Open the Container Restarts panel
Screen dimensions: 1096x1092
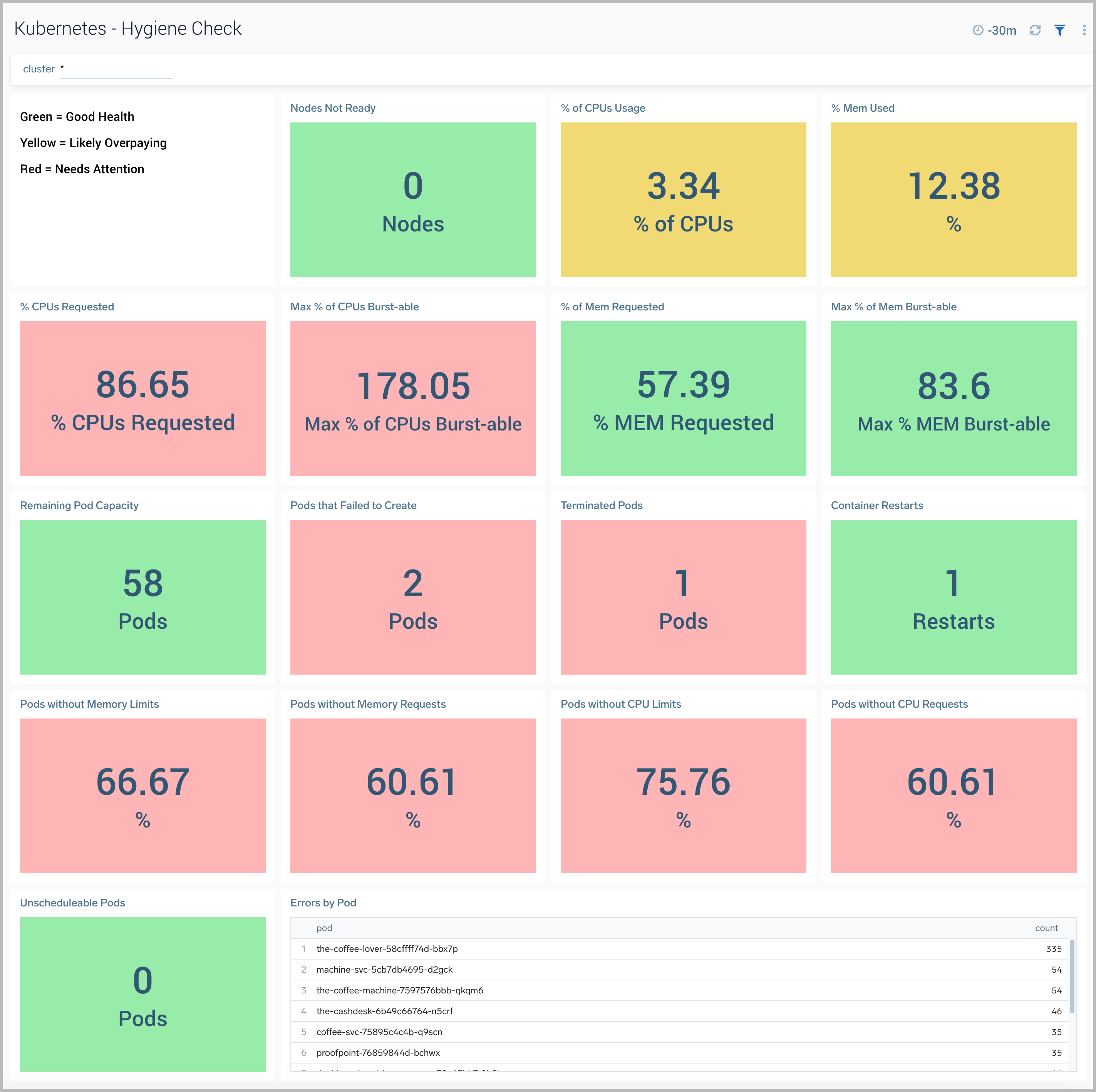click(954, 597)
